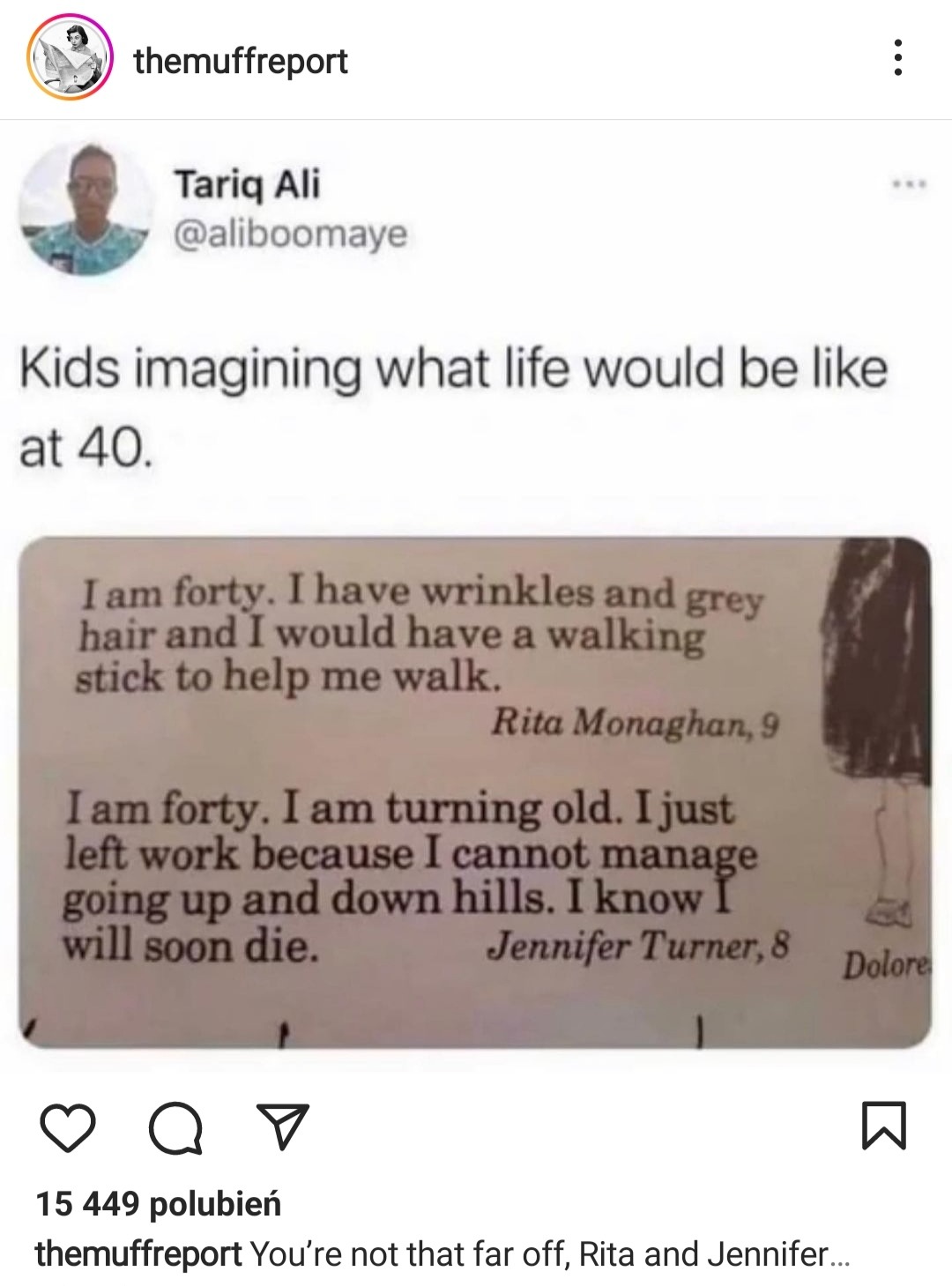The image size is (952, 1286).
Task: Tap themuffreport profile avatar with story ring
Action: click(x=71, y=60)
